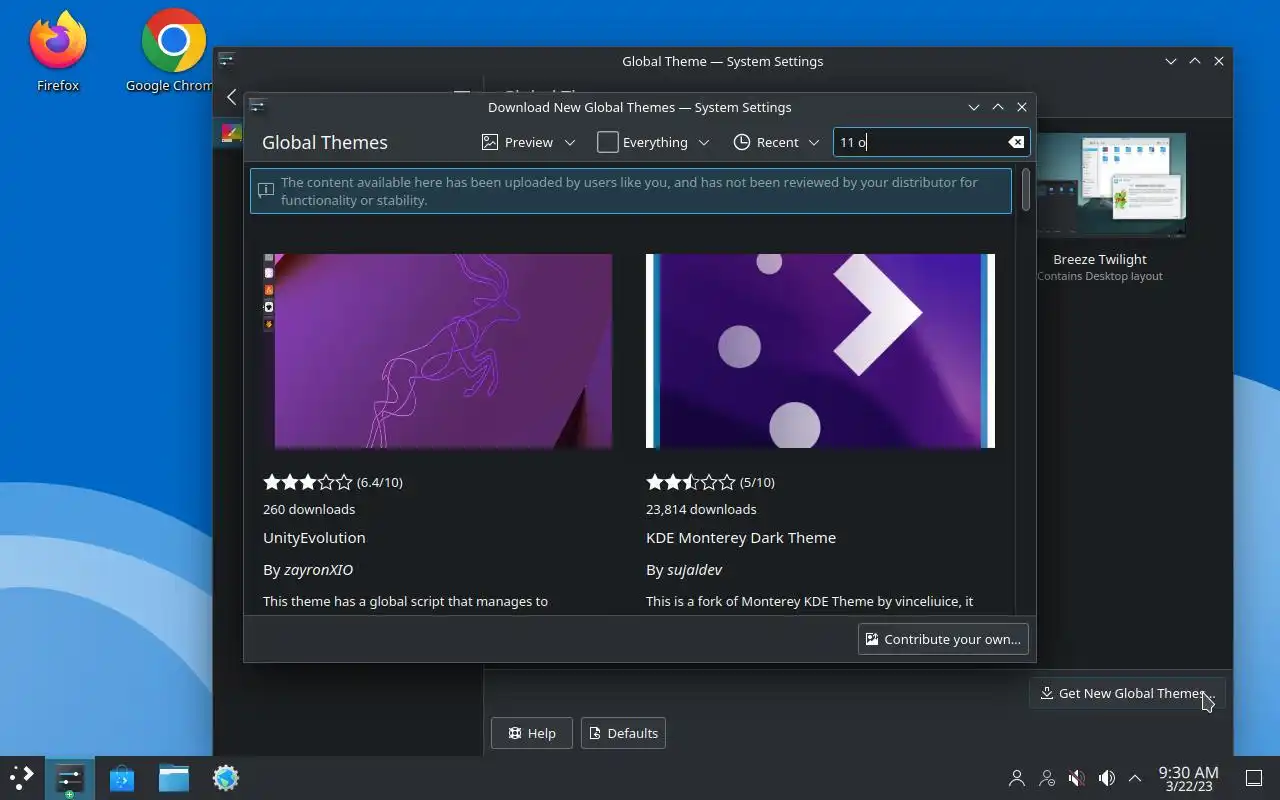Screen dimensions: 1280x800
Task: Open the System Settings window menu icon
Action: pos(227,60)
